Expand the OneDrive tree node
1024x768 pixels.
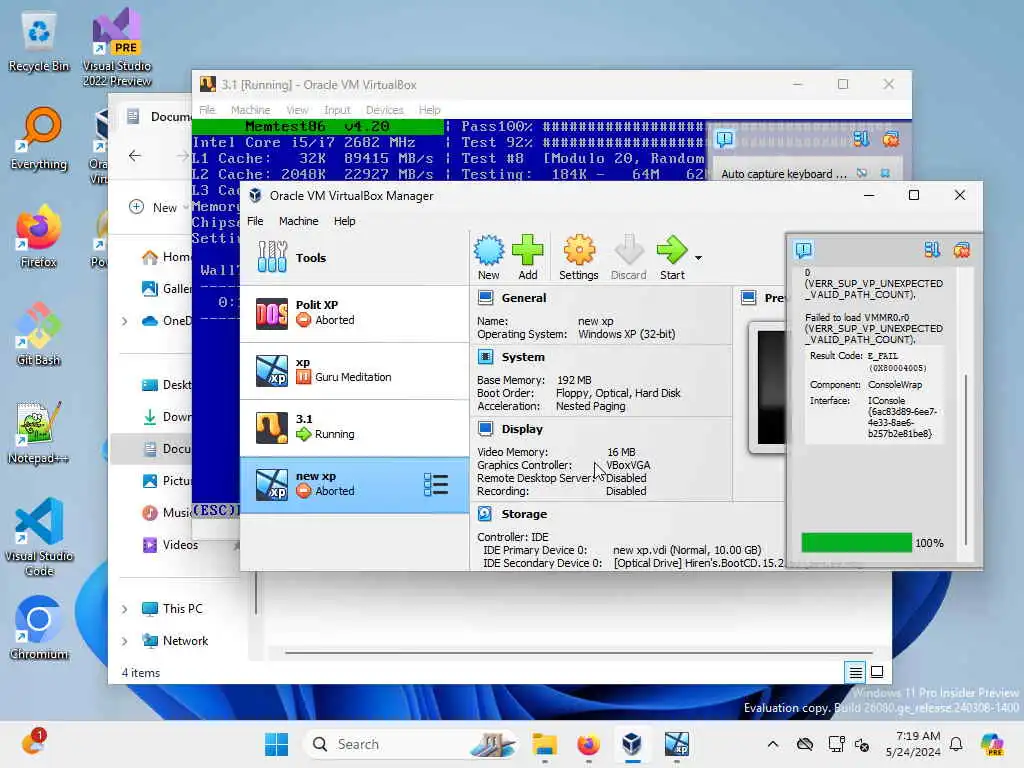tap(125, 321)
